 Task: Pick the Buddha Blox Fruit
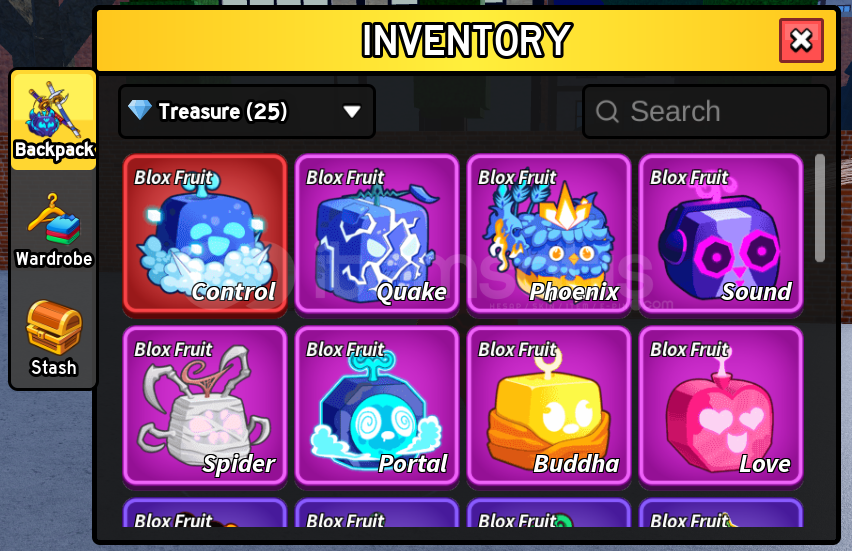coord(549,407)
